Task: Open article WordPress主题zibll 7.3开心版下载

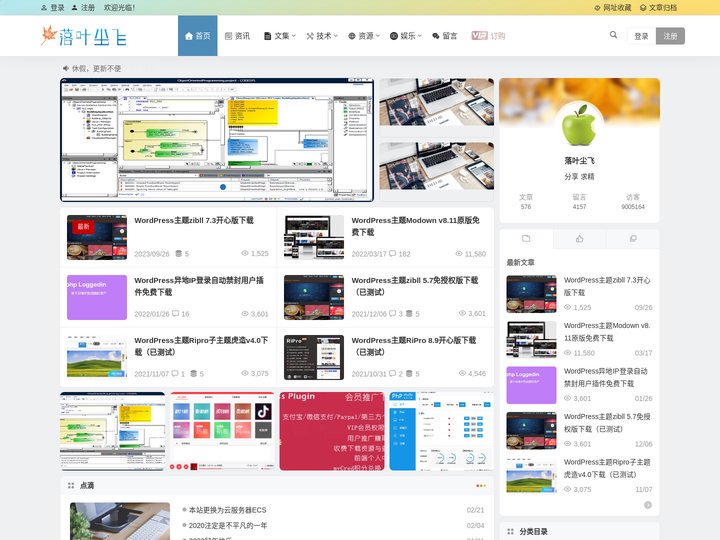Action: coord(194,220)
